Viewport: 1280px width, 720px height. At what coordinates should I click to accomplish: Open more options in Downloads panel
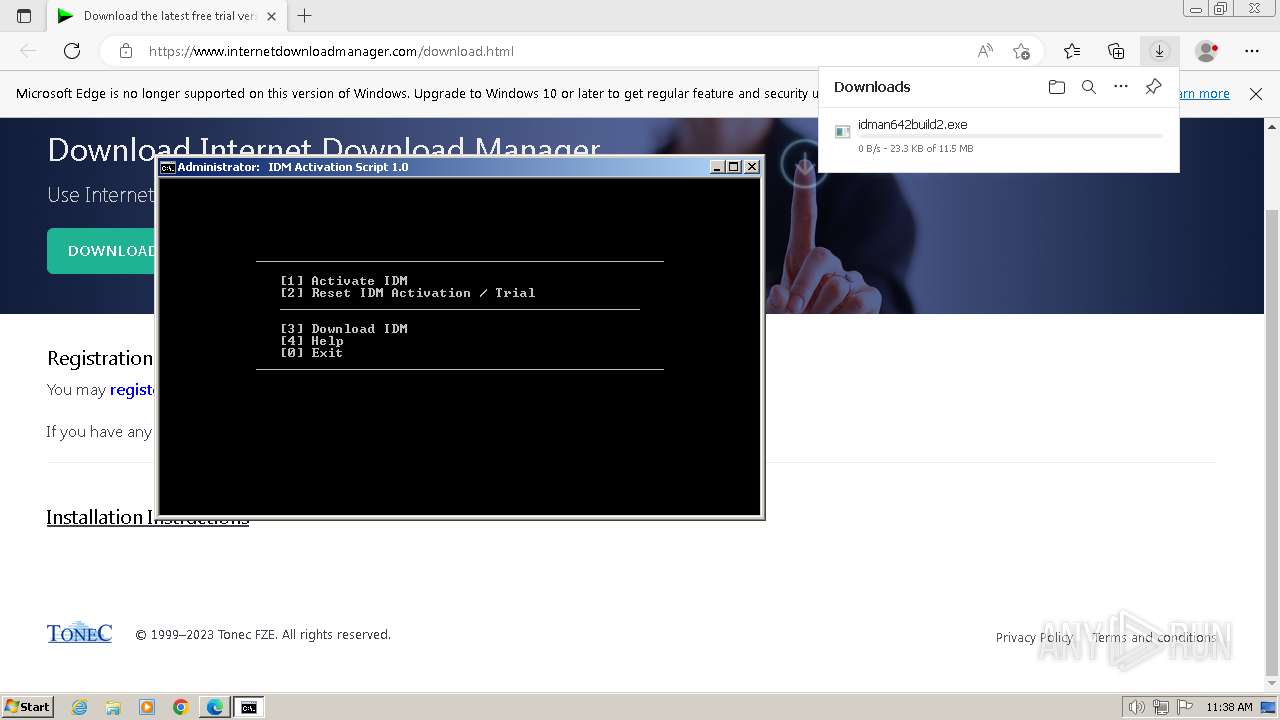point(1121,87)
